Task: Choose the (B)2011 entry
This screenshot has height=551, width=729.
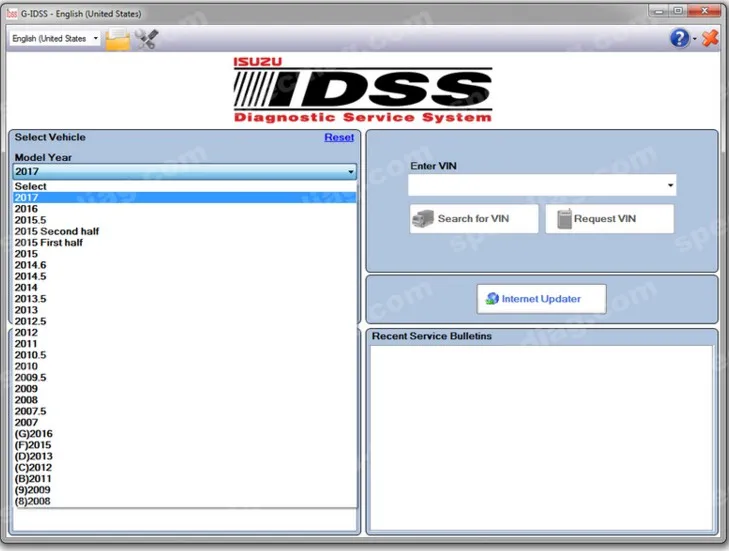Action: (x=185, y=479)
